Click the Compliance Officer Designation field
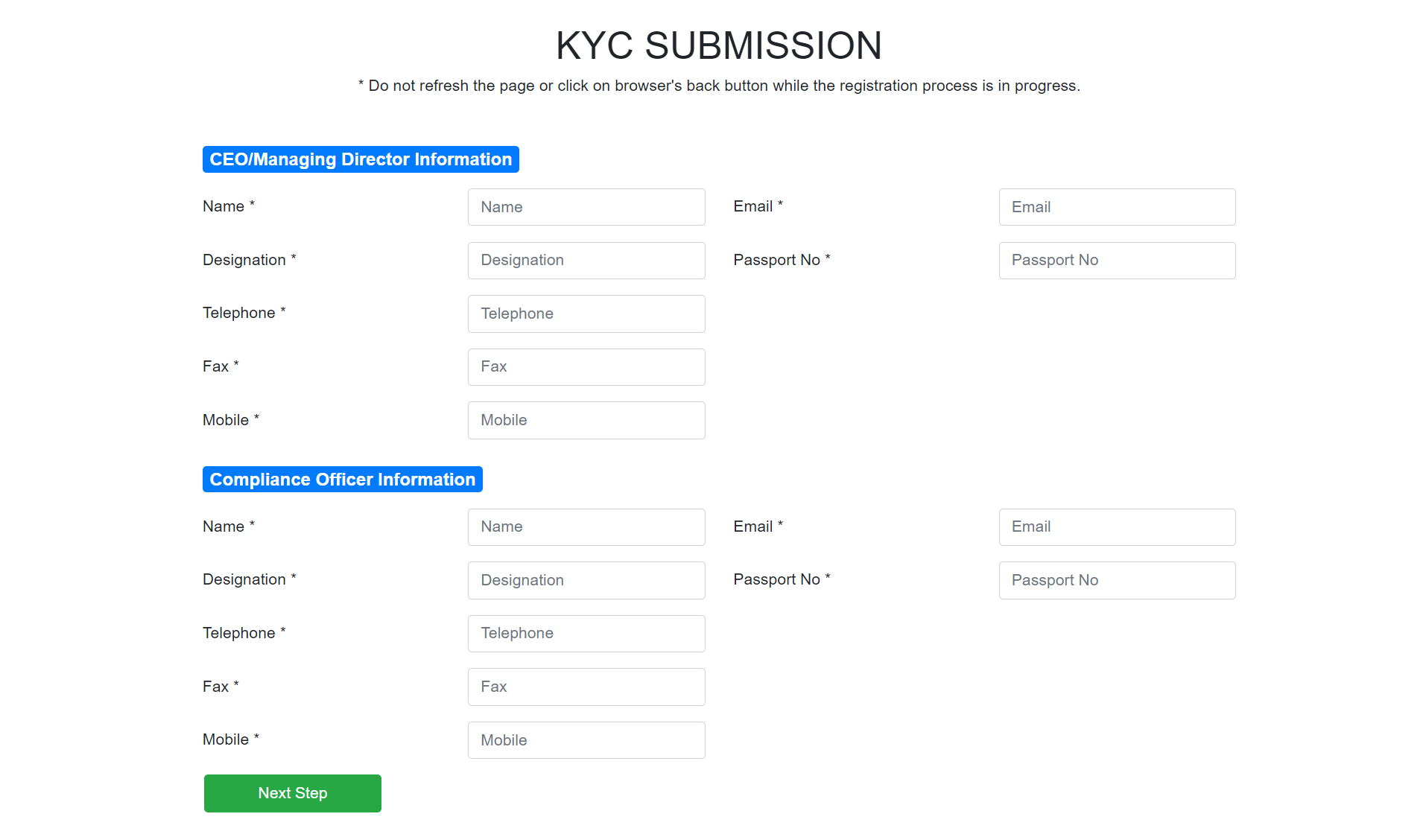 coord(586,580)
